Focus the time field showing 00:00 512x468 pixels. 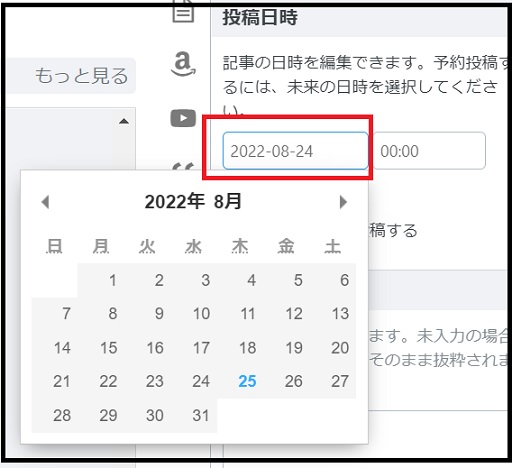pyautogui.click(x=429, y=151)
